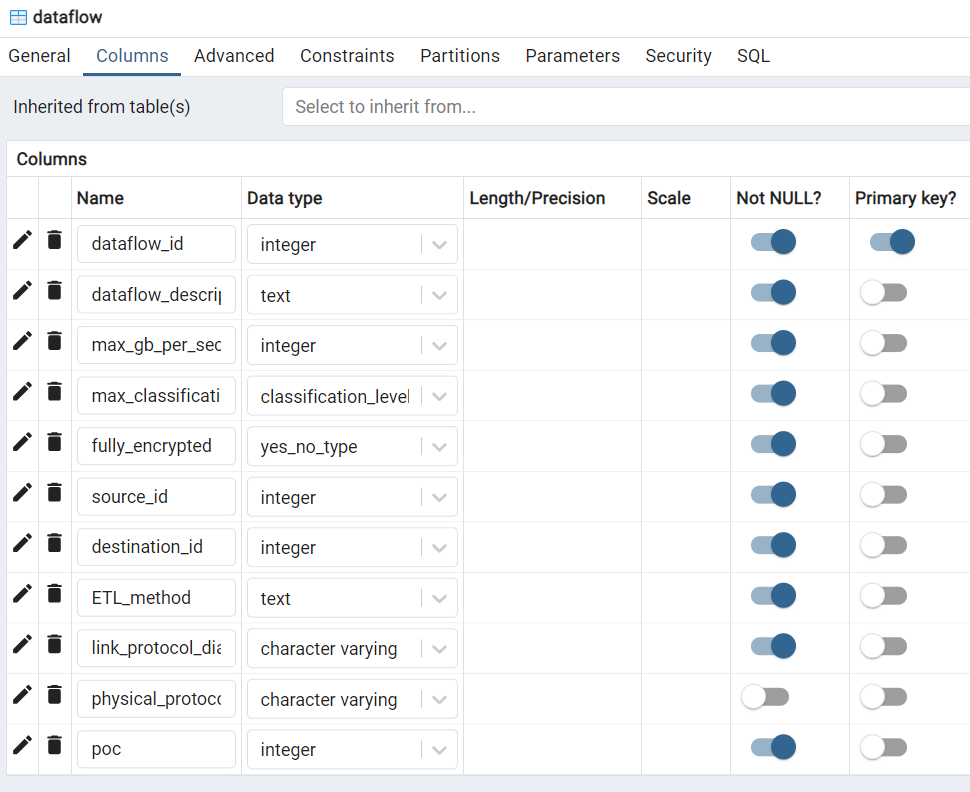The width and height of the screenshot is (970, 792).
Task: Edit the poc column row details
Action: [x=22, y=745]
